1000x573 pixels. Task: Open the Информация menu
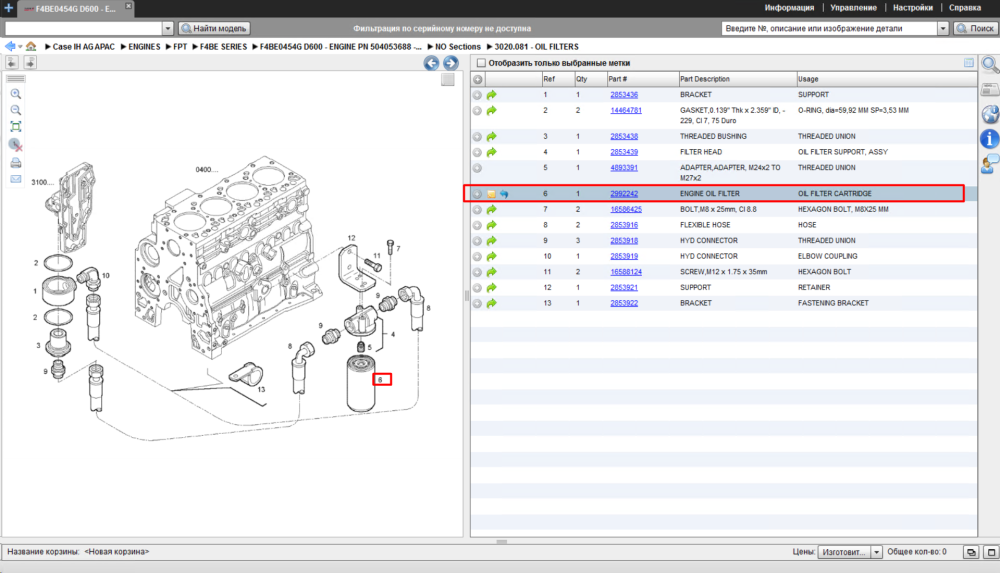coord(789,8)
